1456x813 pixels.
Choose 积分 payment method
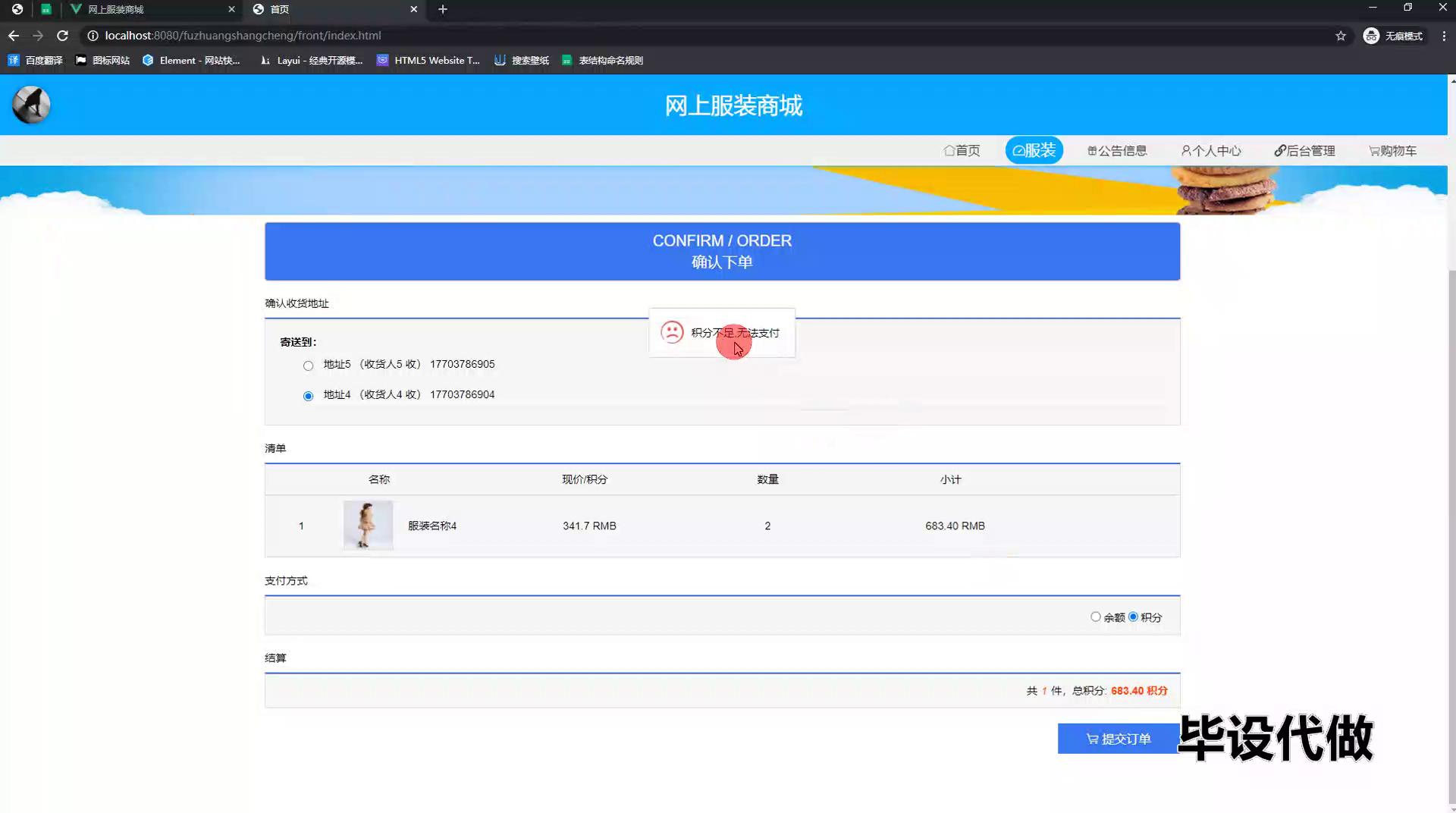pos(1133,617)
